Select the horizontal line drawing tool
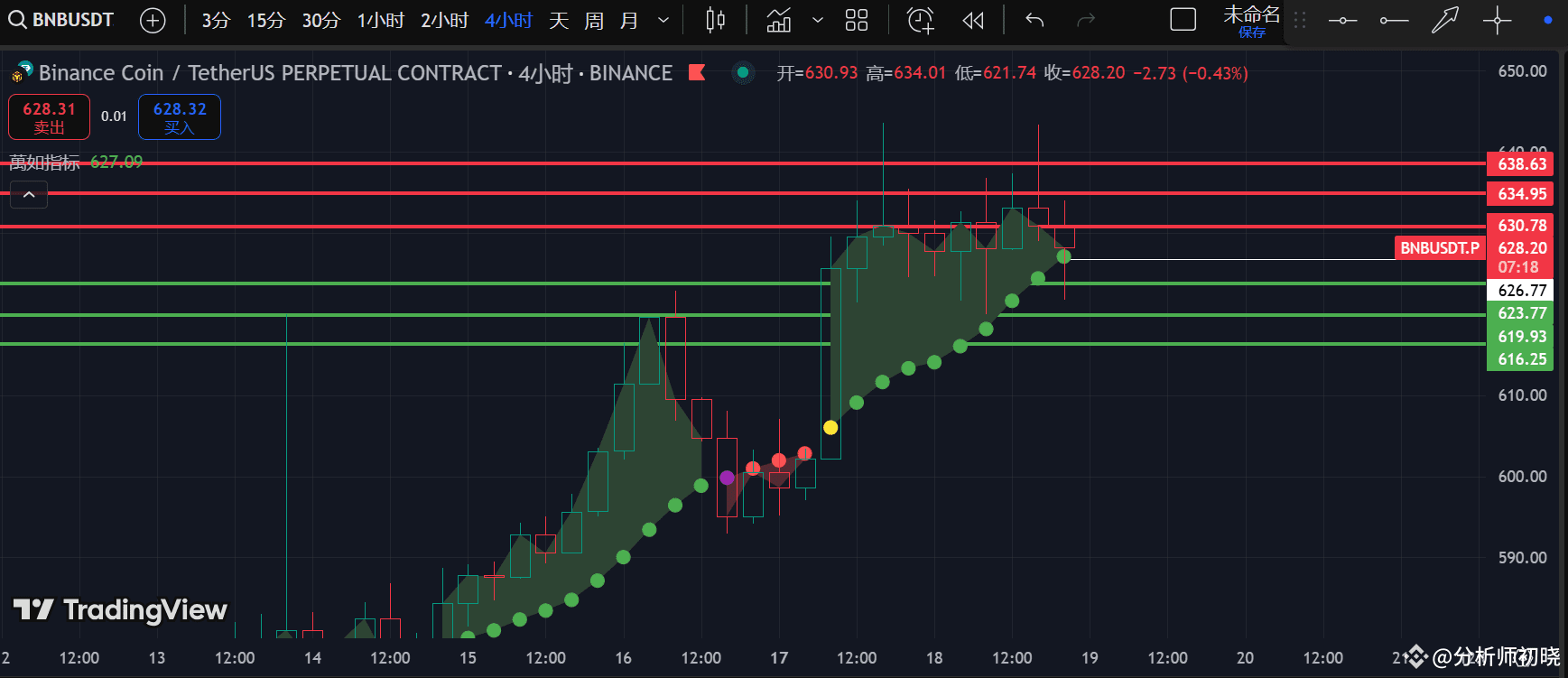This screenshot has height=678, width=1568. (x=1342, y=20)
